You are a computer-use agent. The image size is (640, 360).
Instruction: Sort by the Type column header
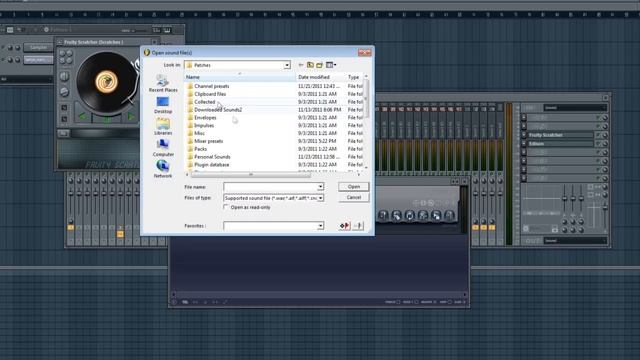(354, 77)
